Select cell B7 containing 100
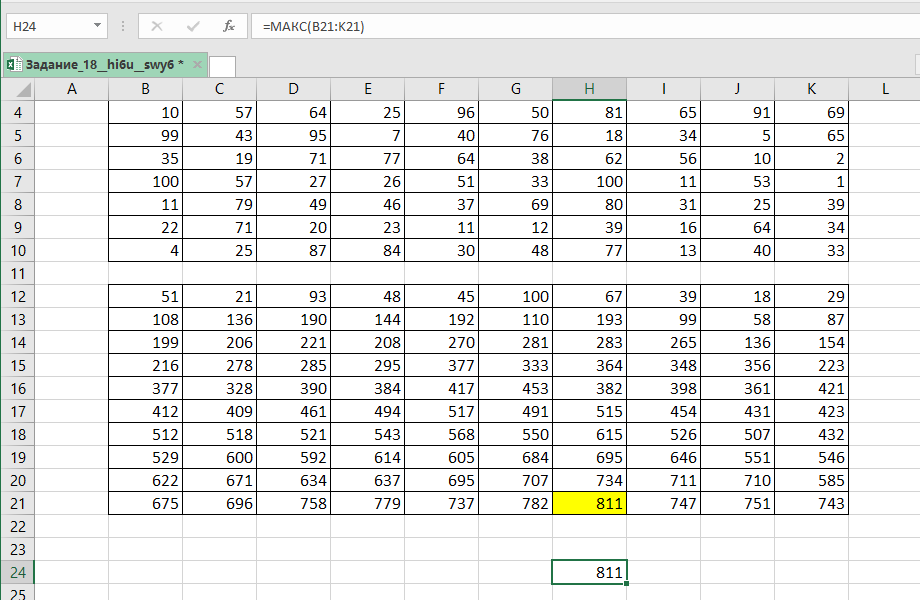920x600 pixels. click(146, 181)
